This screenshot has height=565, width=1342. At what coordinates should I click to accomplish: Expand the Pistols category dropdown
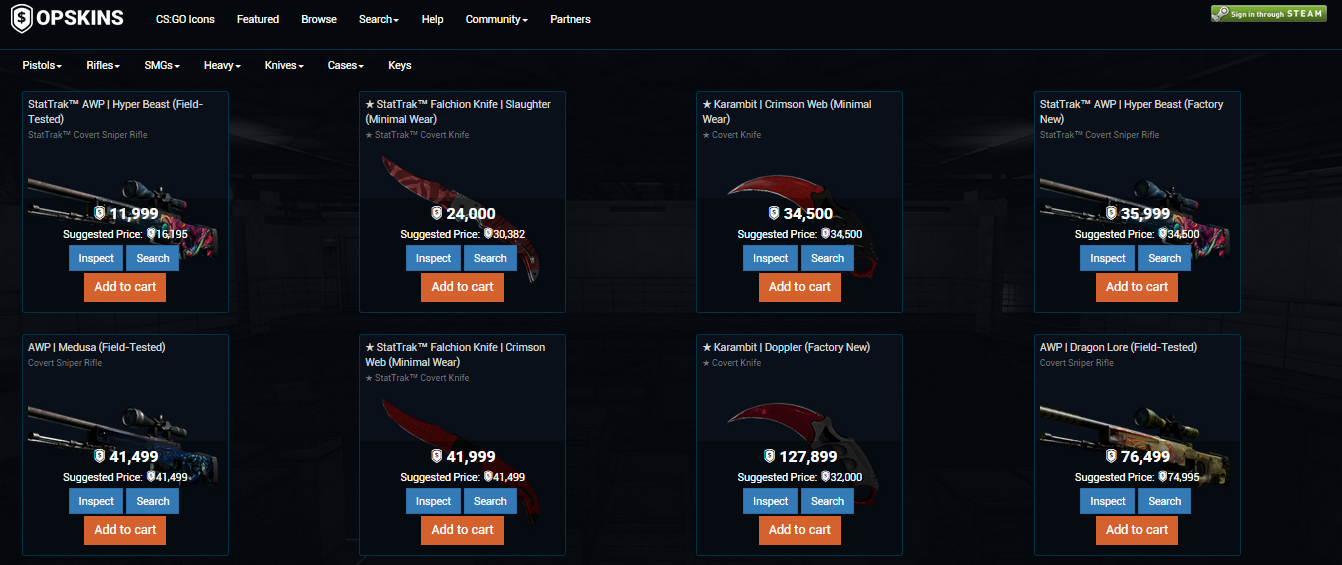click(x=42, y=65)
